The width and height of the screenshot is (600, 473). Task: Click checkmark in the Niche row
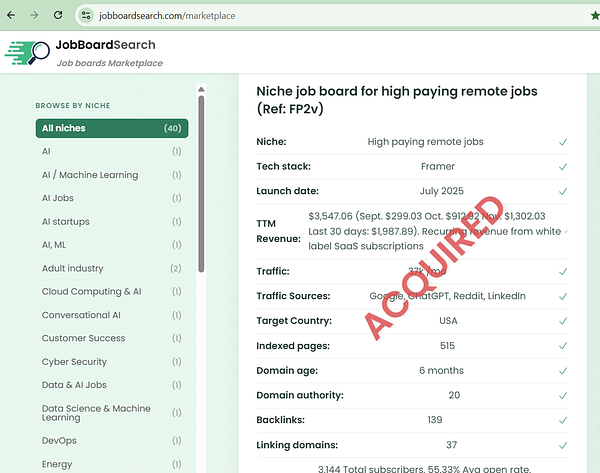coord(563,142)
